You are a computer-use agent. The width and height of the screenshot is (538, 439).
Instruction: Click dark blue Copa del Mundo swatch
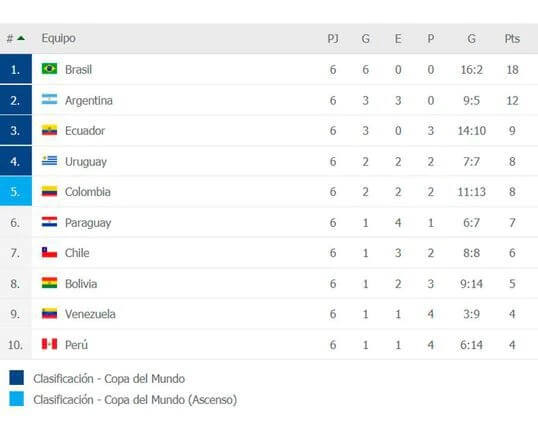coord(16,378)
